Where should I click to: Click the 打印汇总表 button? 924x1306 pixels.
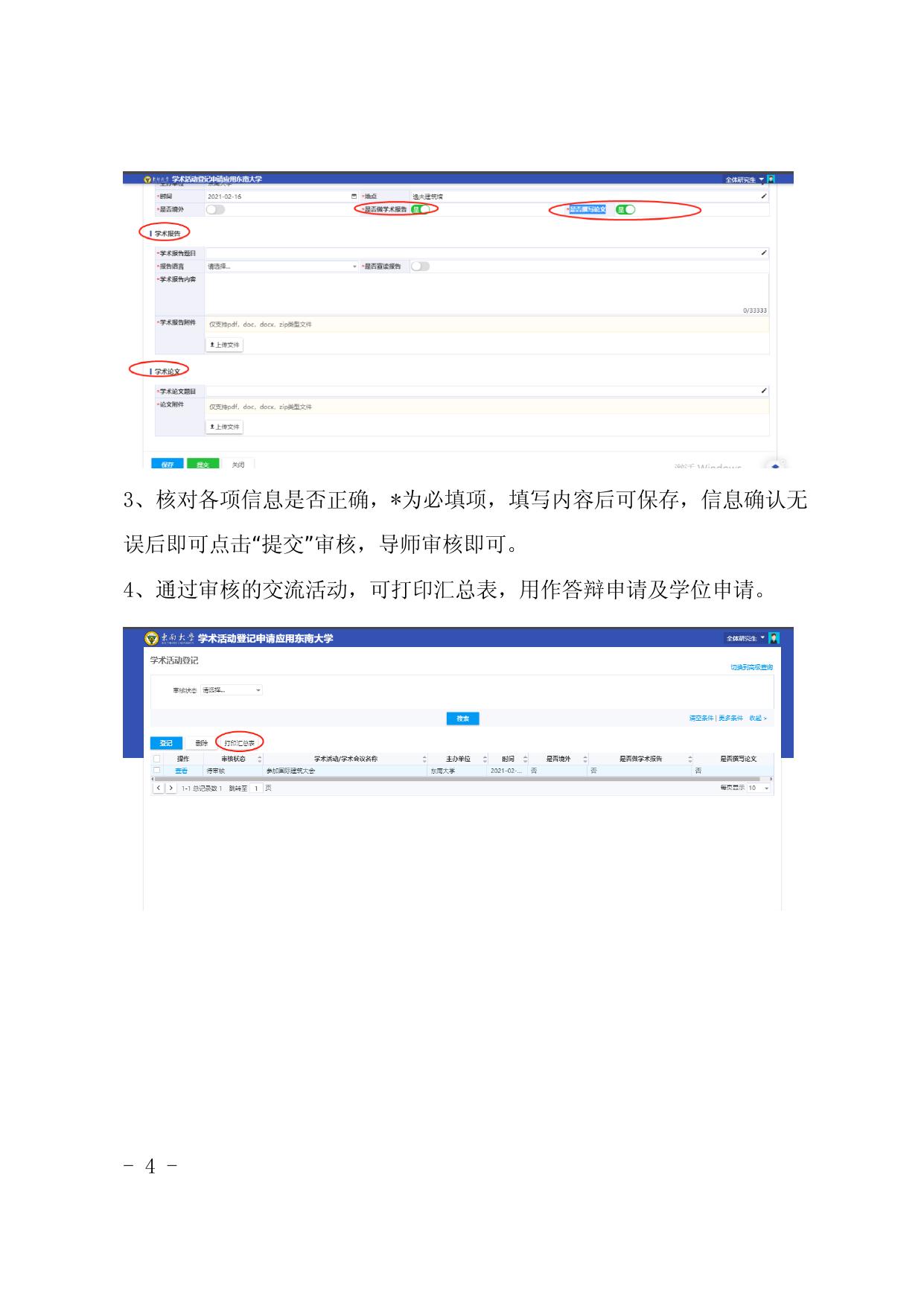tap(239, 743)
